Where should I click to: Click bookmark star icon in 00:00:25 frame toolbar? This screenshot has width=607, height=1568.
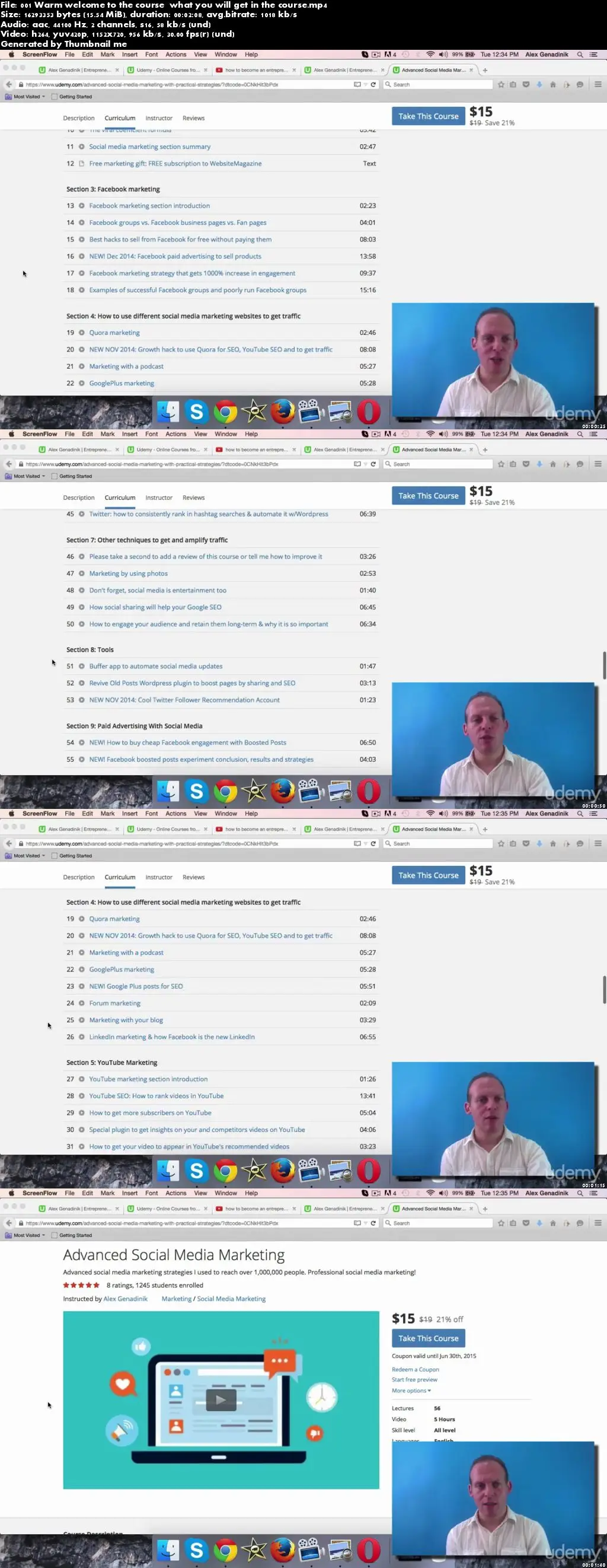pos(501,85)
